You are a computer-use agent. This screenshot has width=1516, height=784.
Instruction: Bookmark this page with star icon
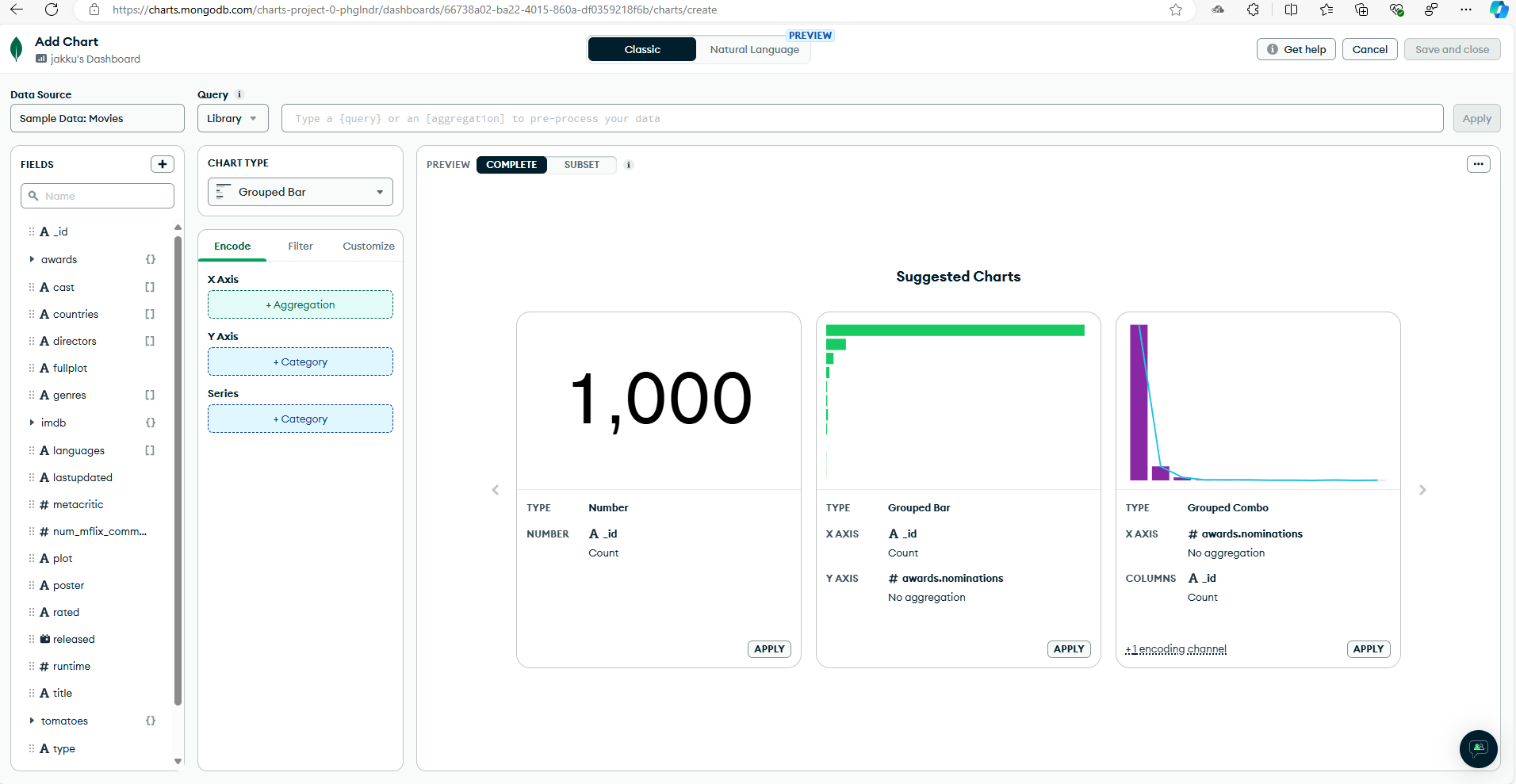tap(1176, 10)
